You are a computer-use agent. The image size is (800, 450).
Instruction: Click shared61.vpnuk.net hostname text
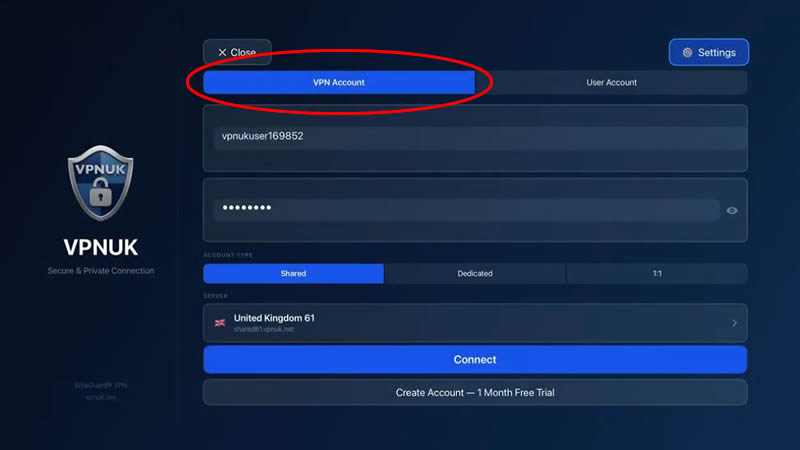tap(264, 330)
